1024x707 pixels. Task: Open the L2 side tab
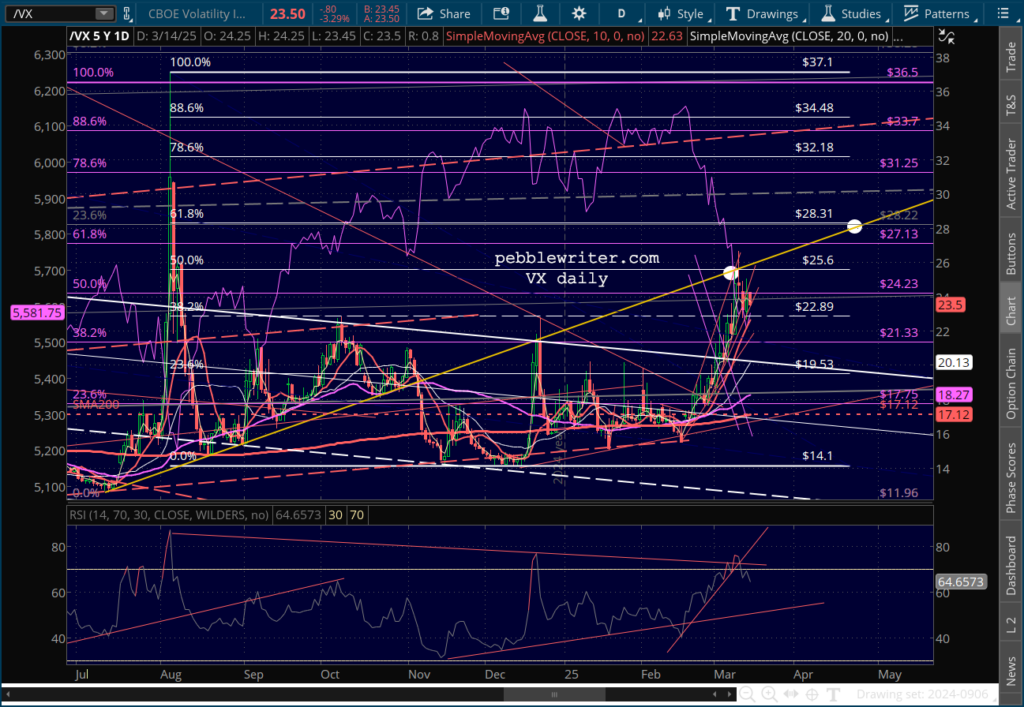click(x=1010, y=625)
